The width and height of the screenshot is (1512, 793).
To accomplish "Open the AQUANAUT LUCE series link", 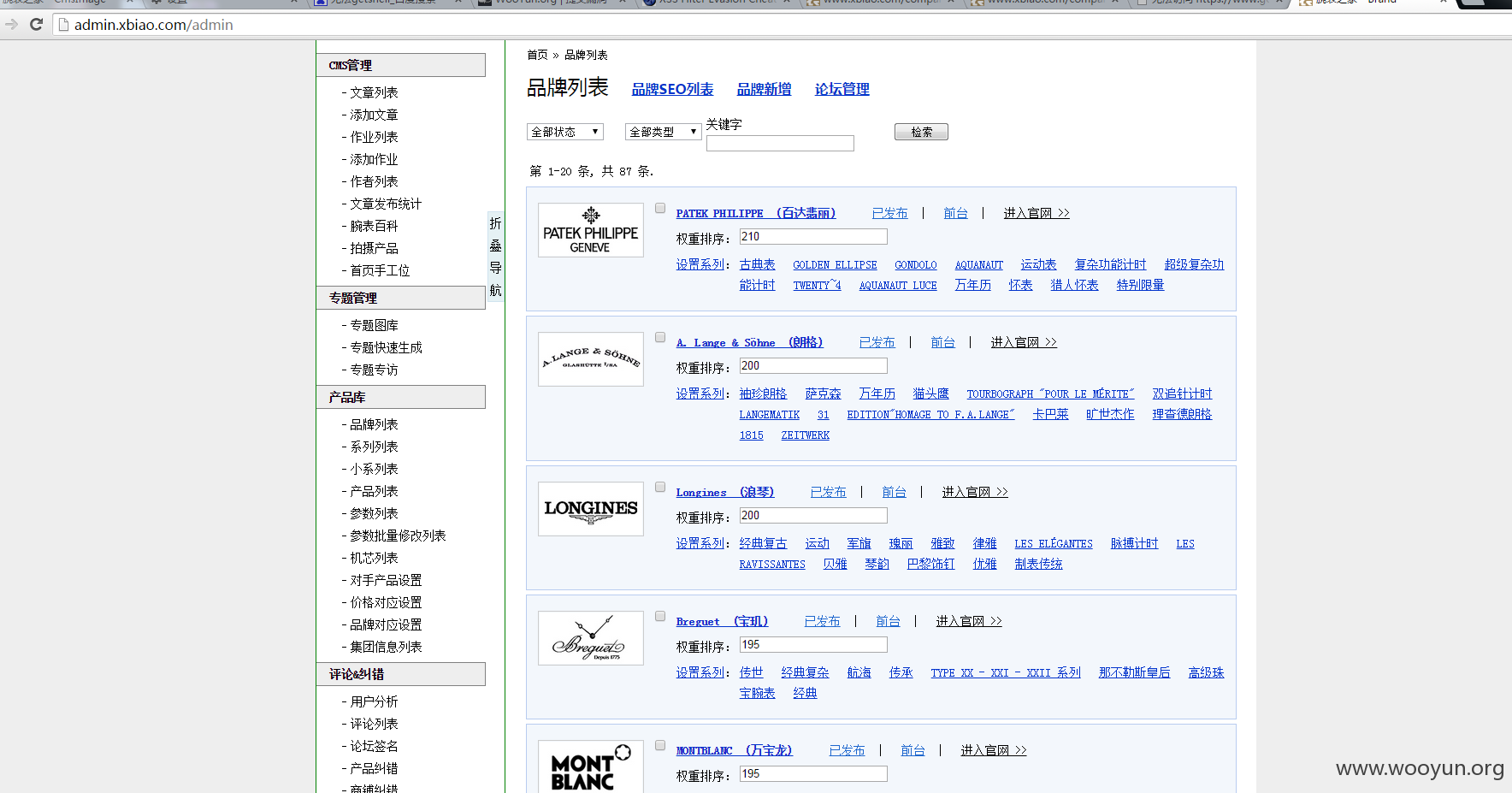I will point(898,286).
